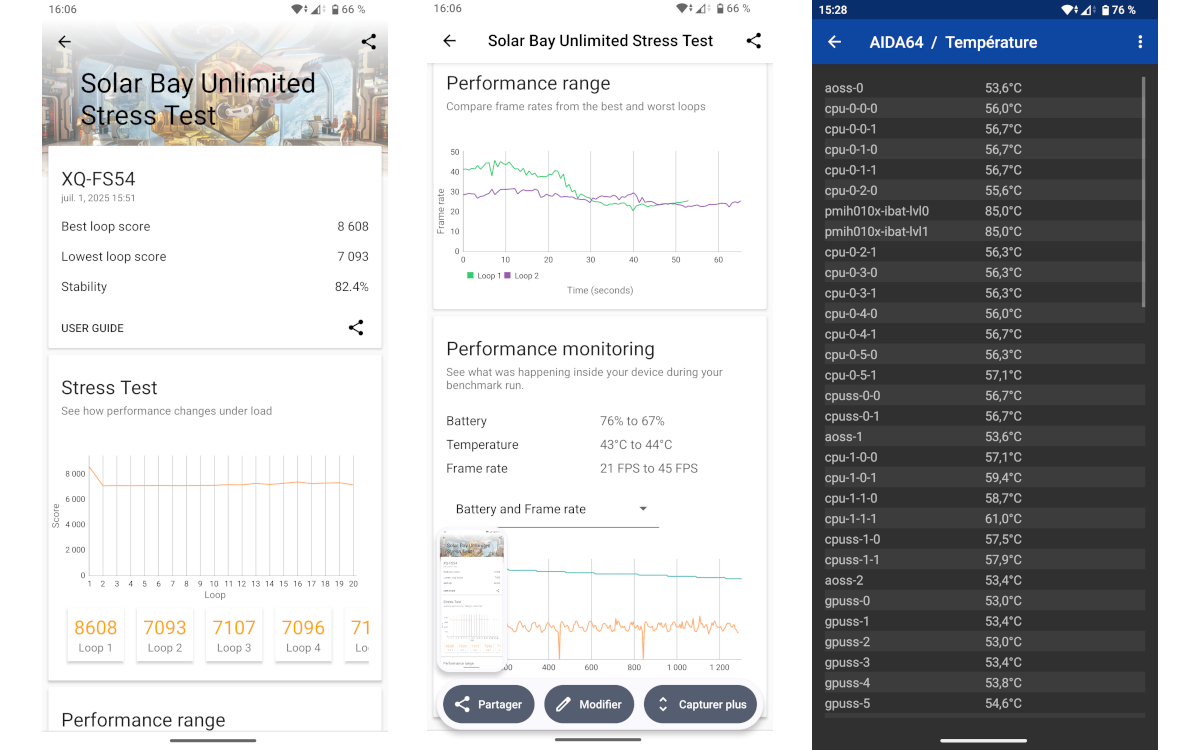The width and height of the screenshot is (1200, 750).
Task: Open the screenshot preview thumbnail
Action: click(x=472, y=601)
